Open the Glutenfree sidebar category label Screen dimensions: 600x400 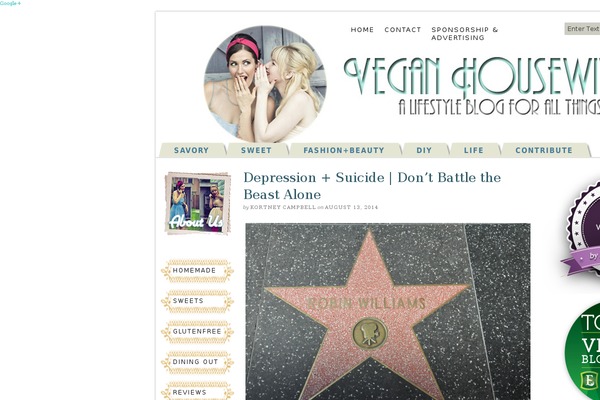197,331
